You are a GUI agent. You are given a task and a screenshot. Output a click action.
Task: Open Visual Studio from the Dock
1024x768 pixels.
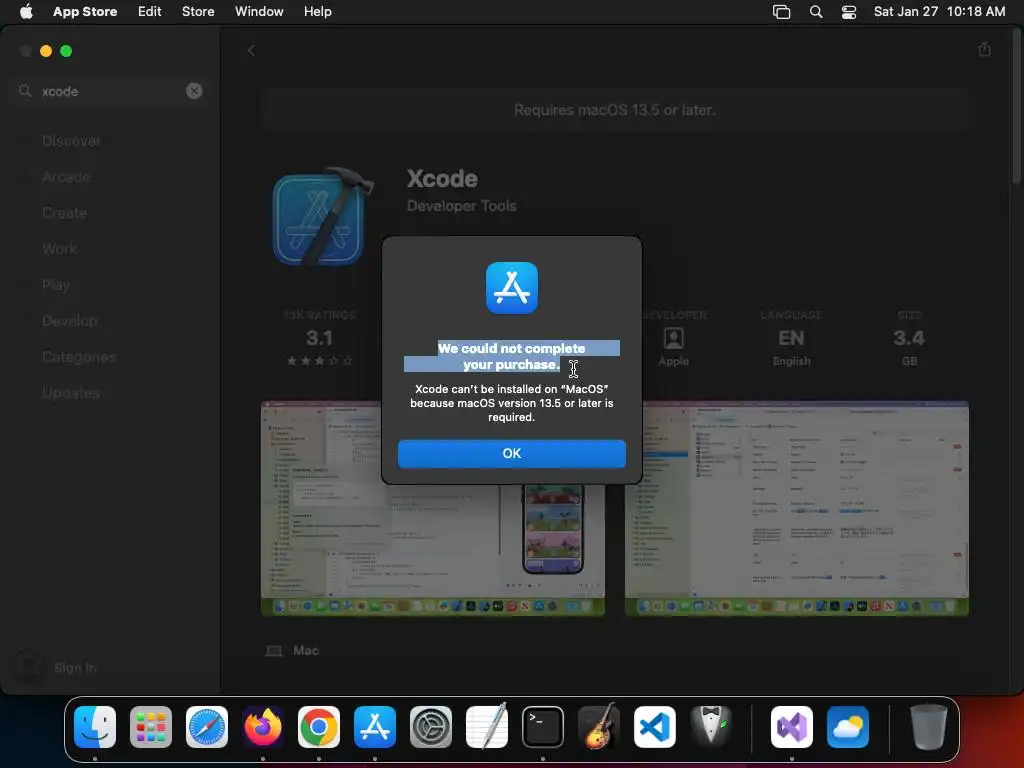[x=792, y=726]
